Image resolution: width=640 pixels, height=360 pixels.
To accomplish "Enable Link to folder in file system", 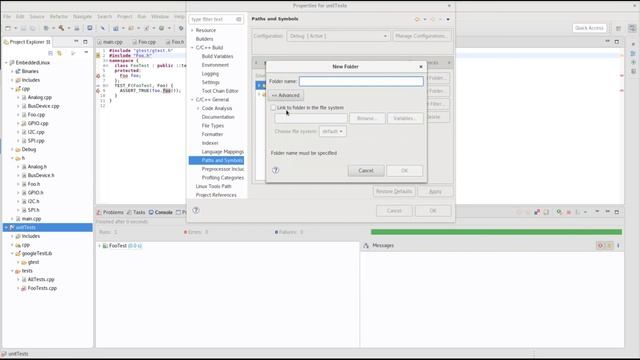I will coord(273,108).
